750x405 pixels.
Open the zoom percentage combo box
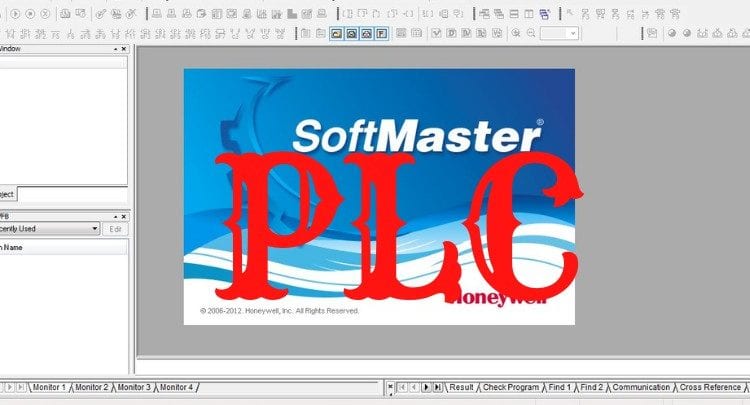[x=559, y=33]
